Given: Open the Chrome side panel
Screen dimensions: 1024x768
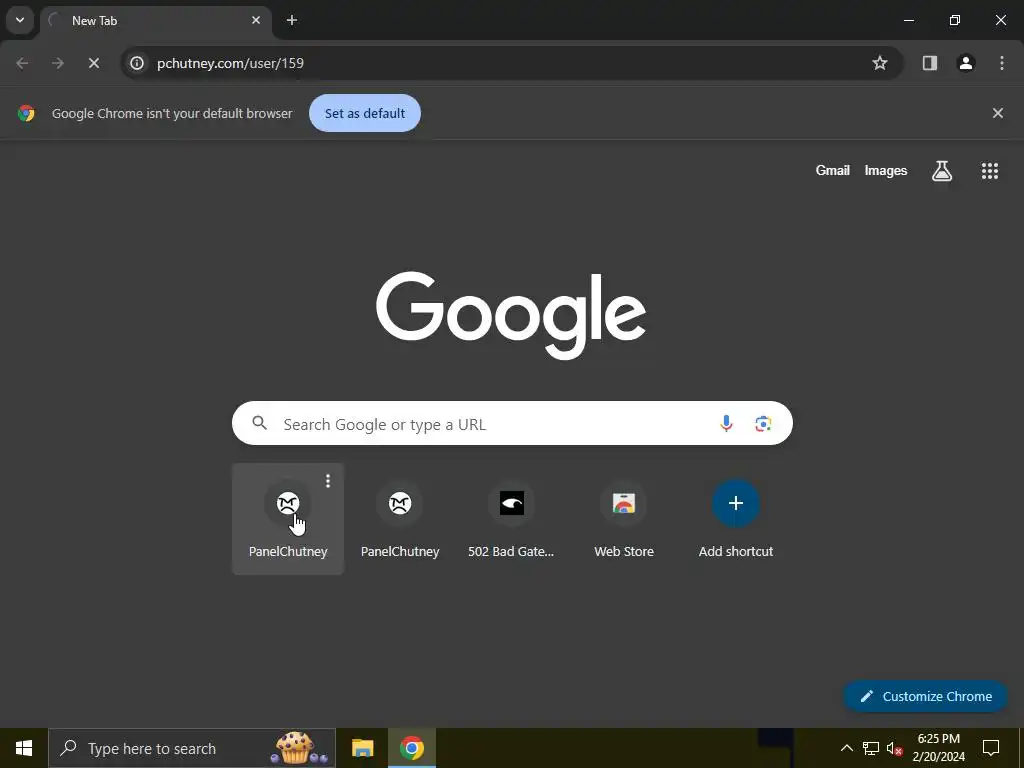Looking at the screenshot, I should click(x=930, y=63).
